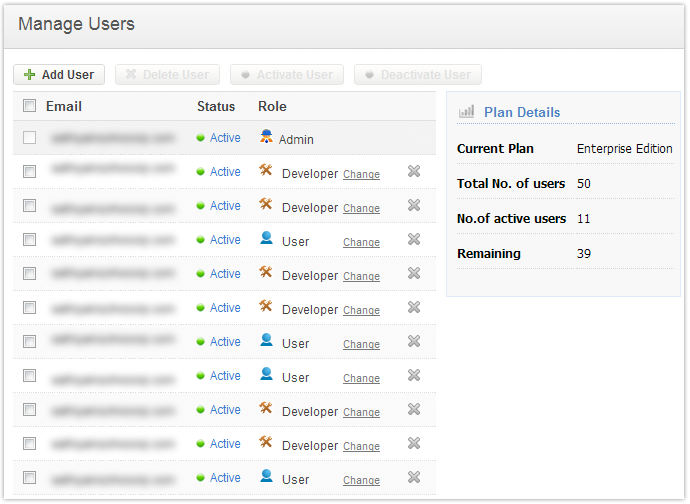Select the Enterprise Edition plan value
Screen dimensions: 690x504
coord(624,149)
